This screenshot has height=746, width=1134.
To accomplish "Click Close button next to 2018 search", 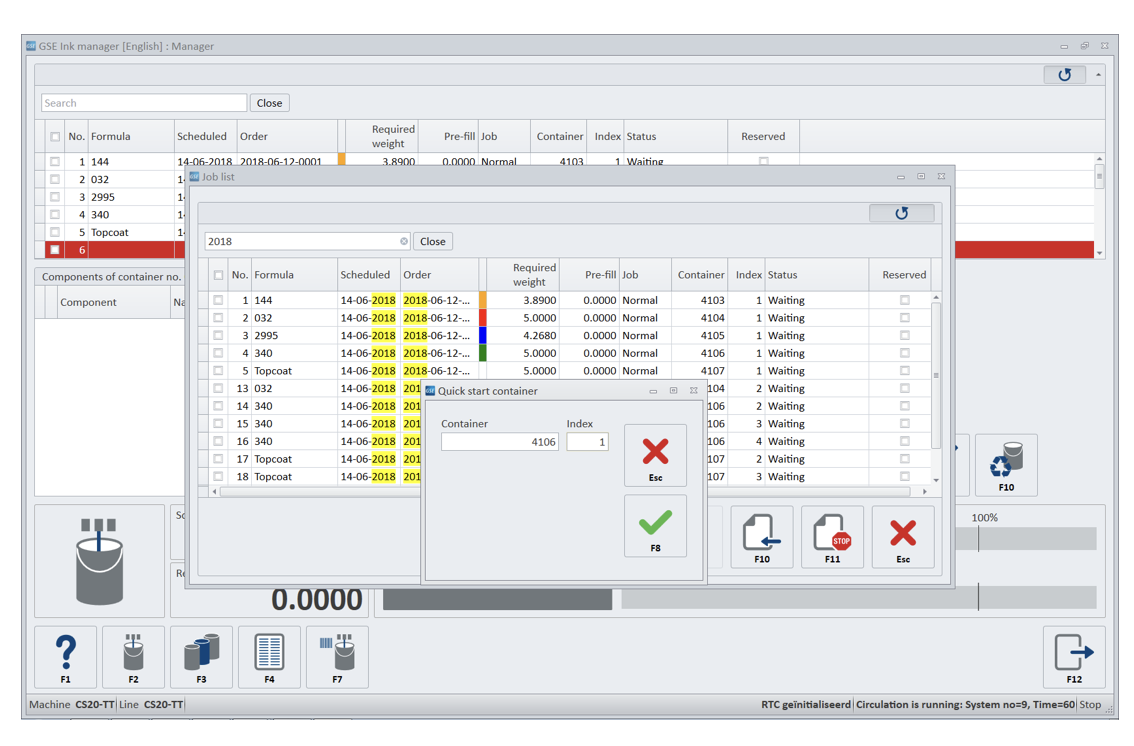I will coord(433,241).
